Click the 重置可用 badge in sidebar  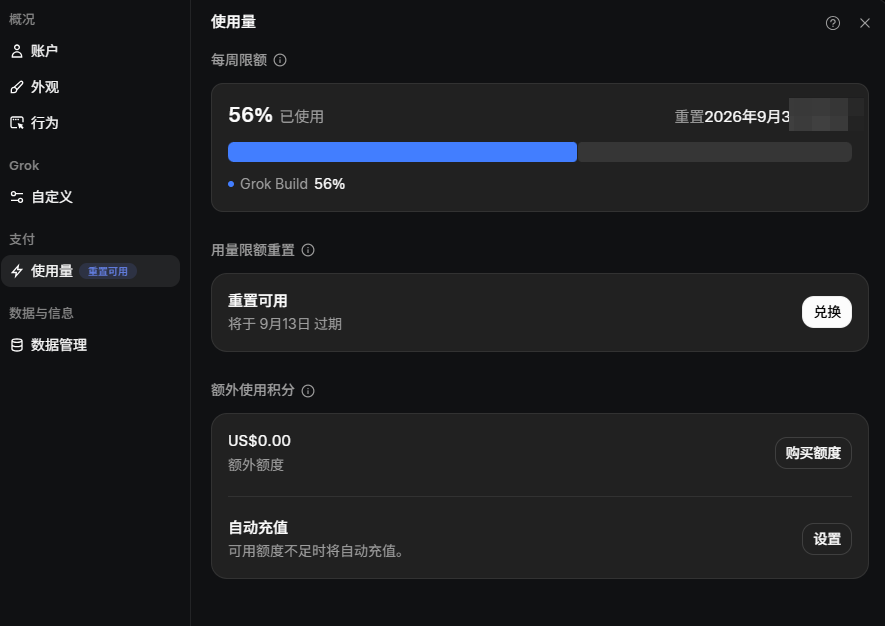coord(108,272)
